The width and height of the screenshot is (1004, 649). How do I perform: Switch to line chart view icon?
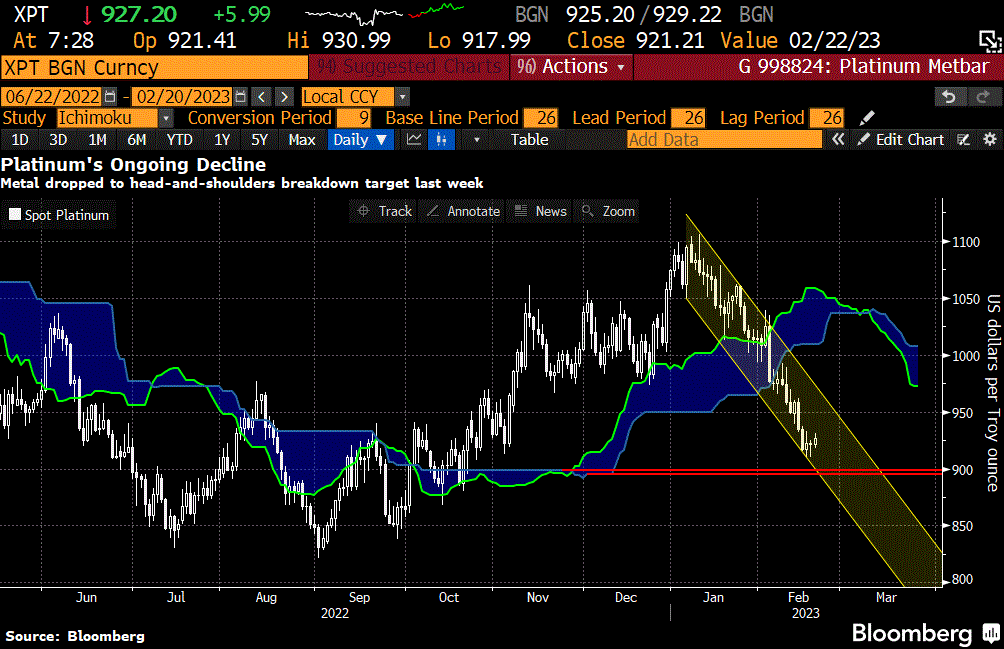coord(414,140)
